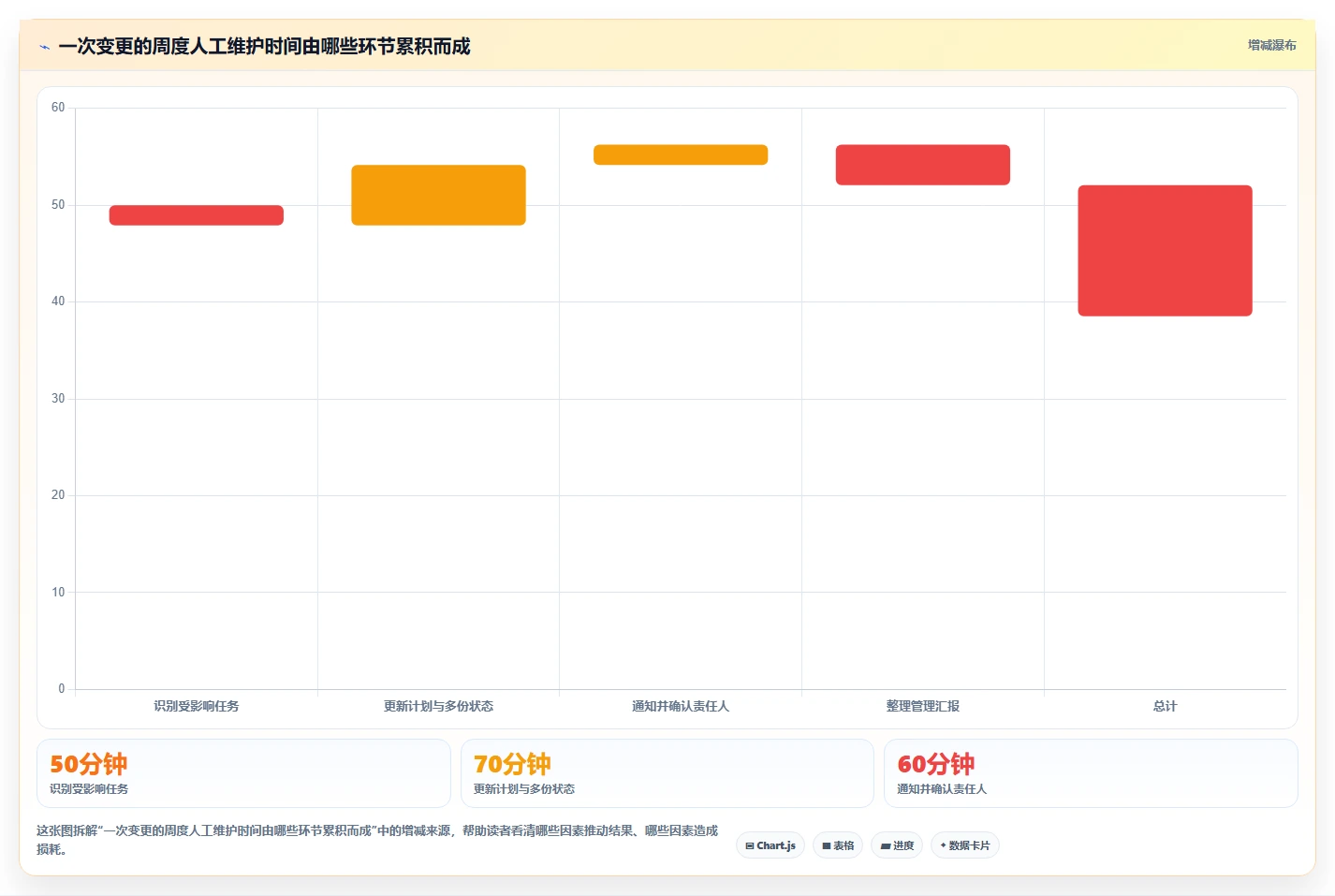1335x896 pixels.
Task: Click the lightning icon beside the chart title
Action: [x=44, y=47]
